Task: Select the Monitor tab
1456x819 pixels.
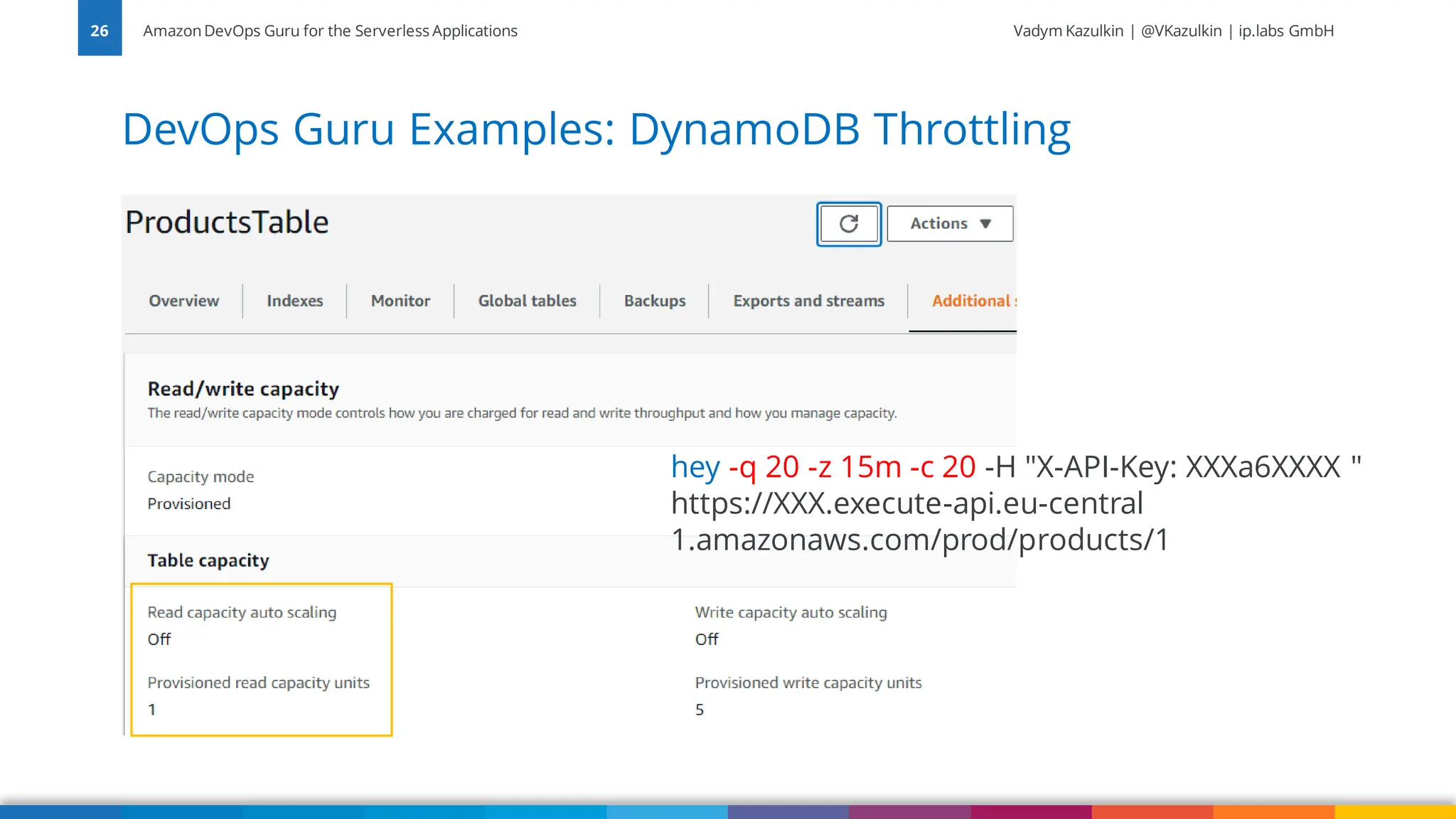Action: coord(400,301)
